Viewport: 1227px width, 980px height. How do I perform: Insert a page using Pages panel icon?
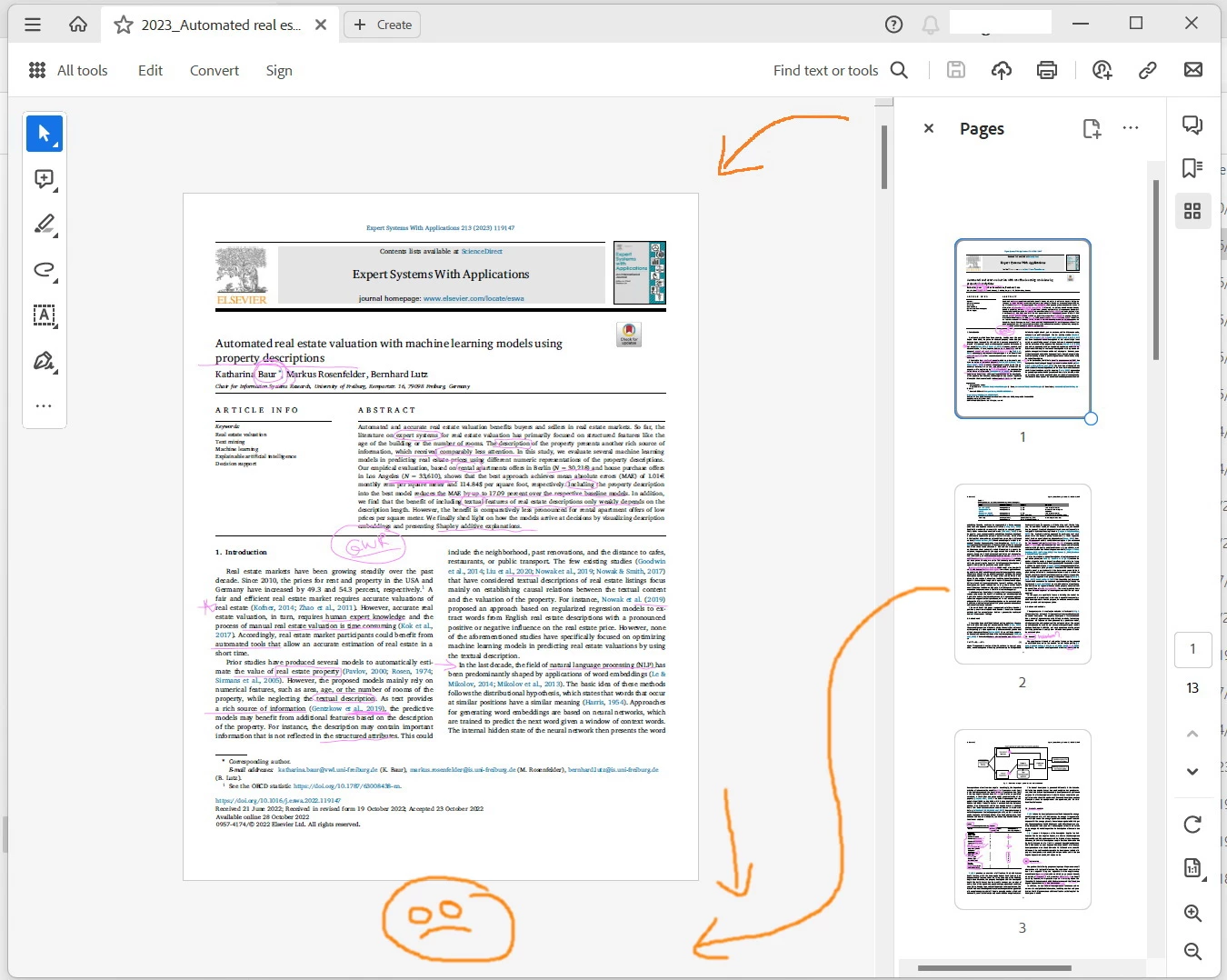coord(1092,129)
